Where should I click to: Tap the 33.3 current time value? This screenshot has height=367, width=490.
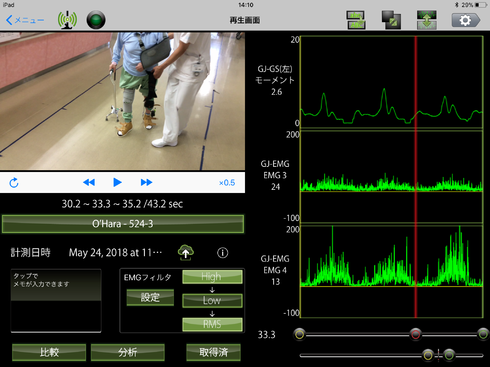point(266,334)
